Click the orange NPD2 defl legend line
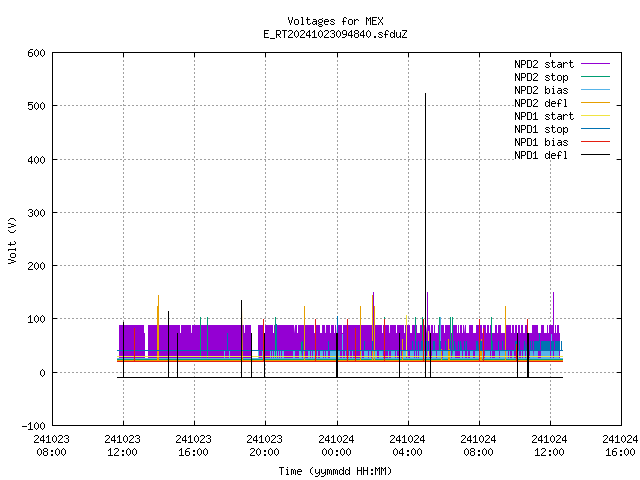Image resolution: width=640 pixels, height=480 pixels. [596, 103]
